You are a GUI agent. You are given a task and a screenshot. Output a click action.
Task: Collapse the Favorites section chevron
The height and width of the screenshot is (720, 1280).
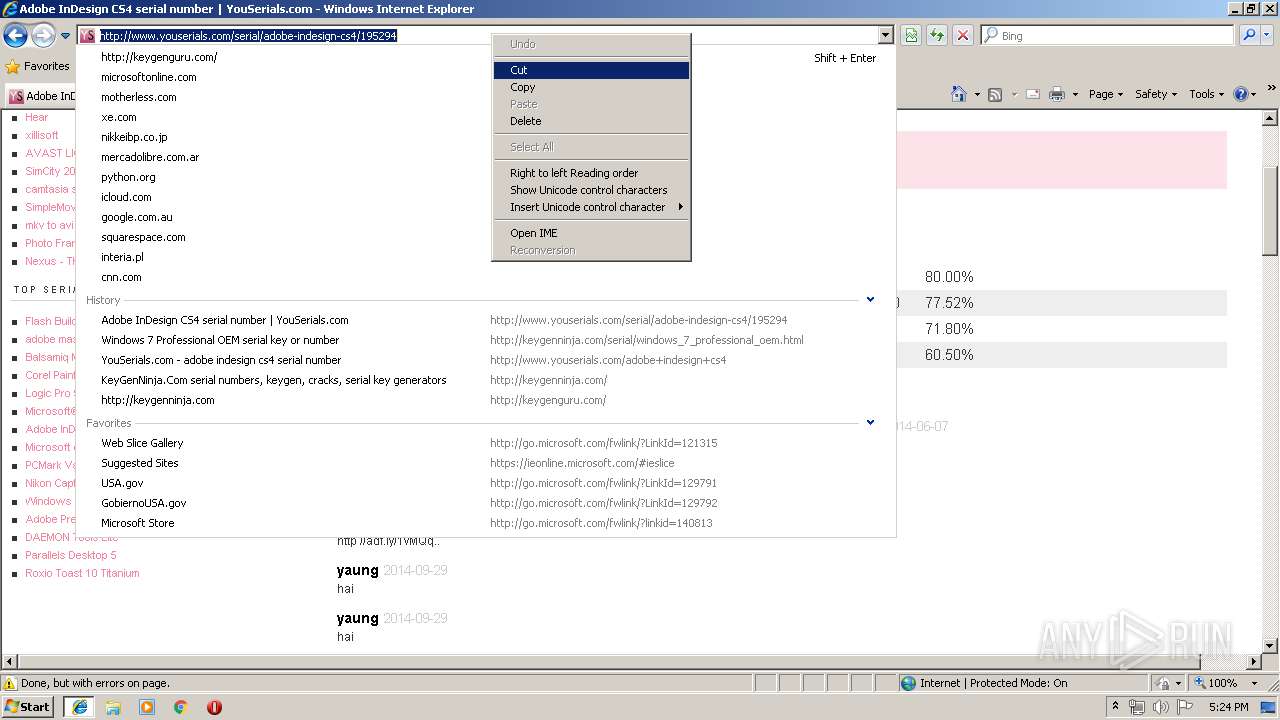pyautogui.click(x=870, y=423)
